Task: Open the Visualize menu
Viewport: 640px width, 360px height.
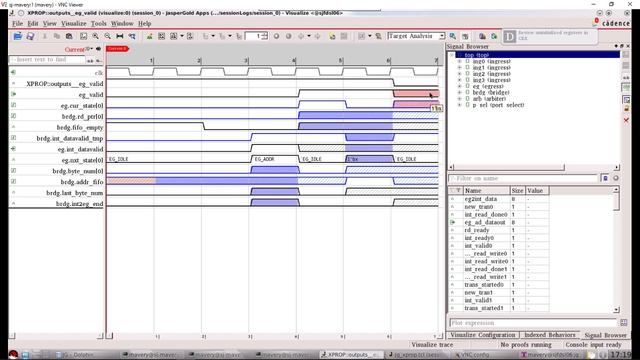Action: pyautogui.click(x=74, y=24)
